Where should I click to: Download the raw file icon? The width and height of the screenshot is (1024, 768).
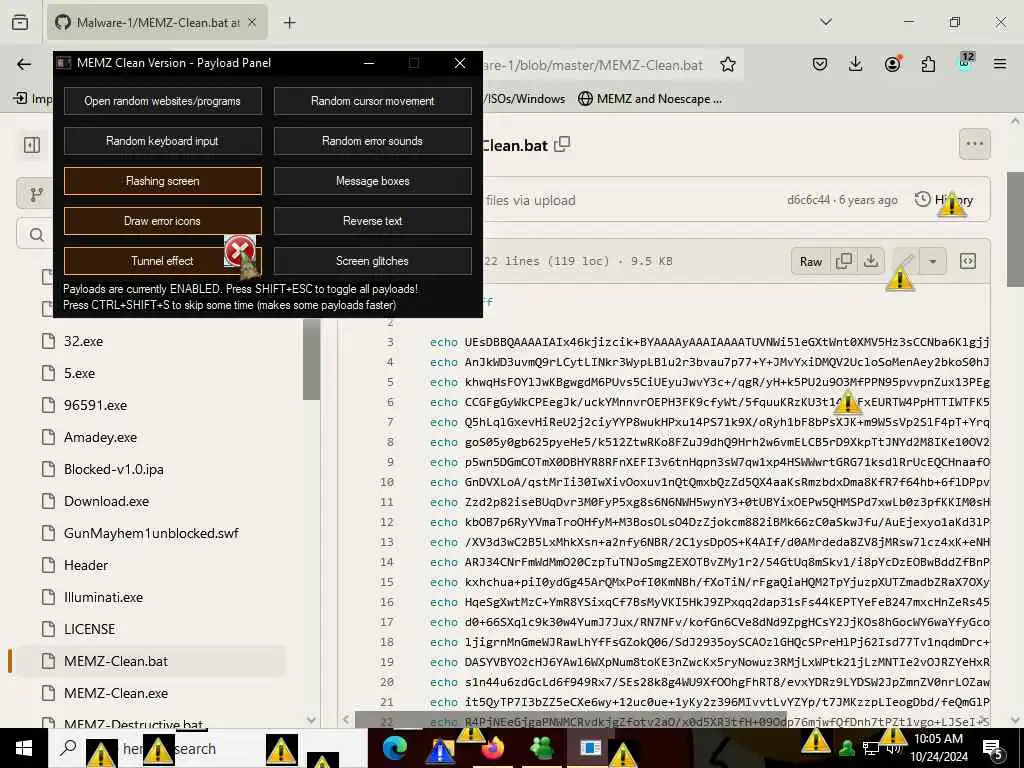pyautogui.click(x=871, y=261)
